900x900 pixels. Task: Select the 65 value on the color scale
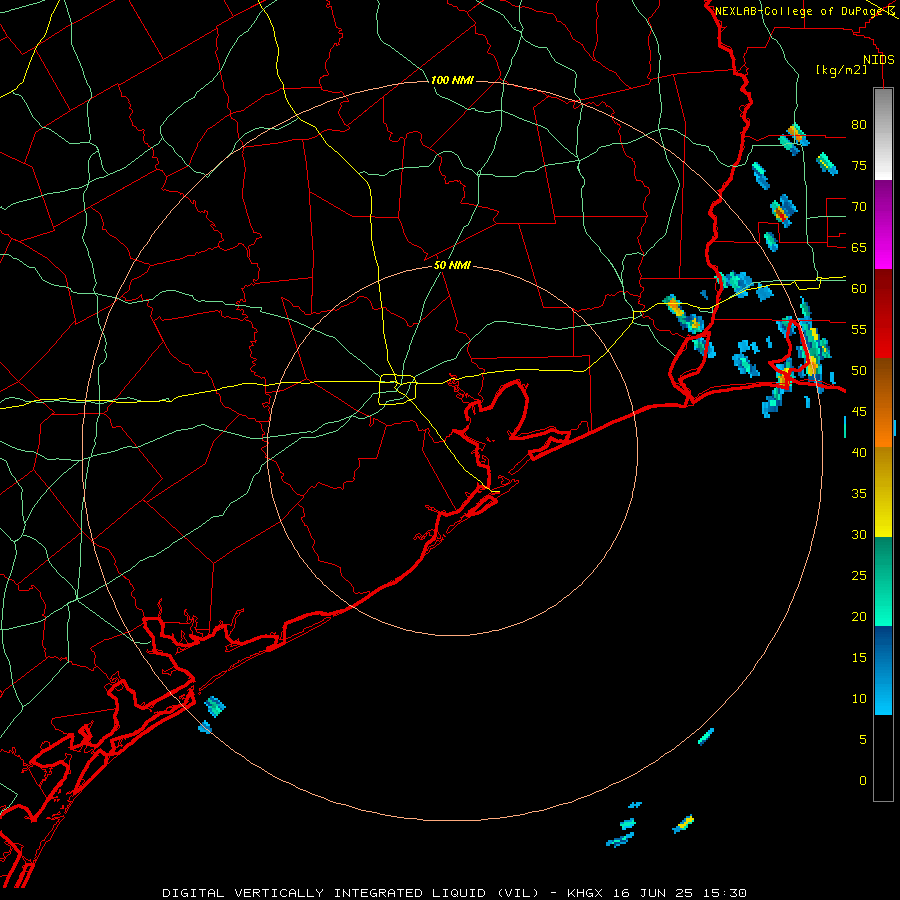pos(859,247)
